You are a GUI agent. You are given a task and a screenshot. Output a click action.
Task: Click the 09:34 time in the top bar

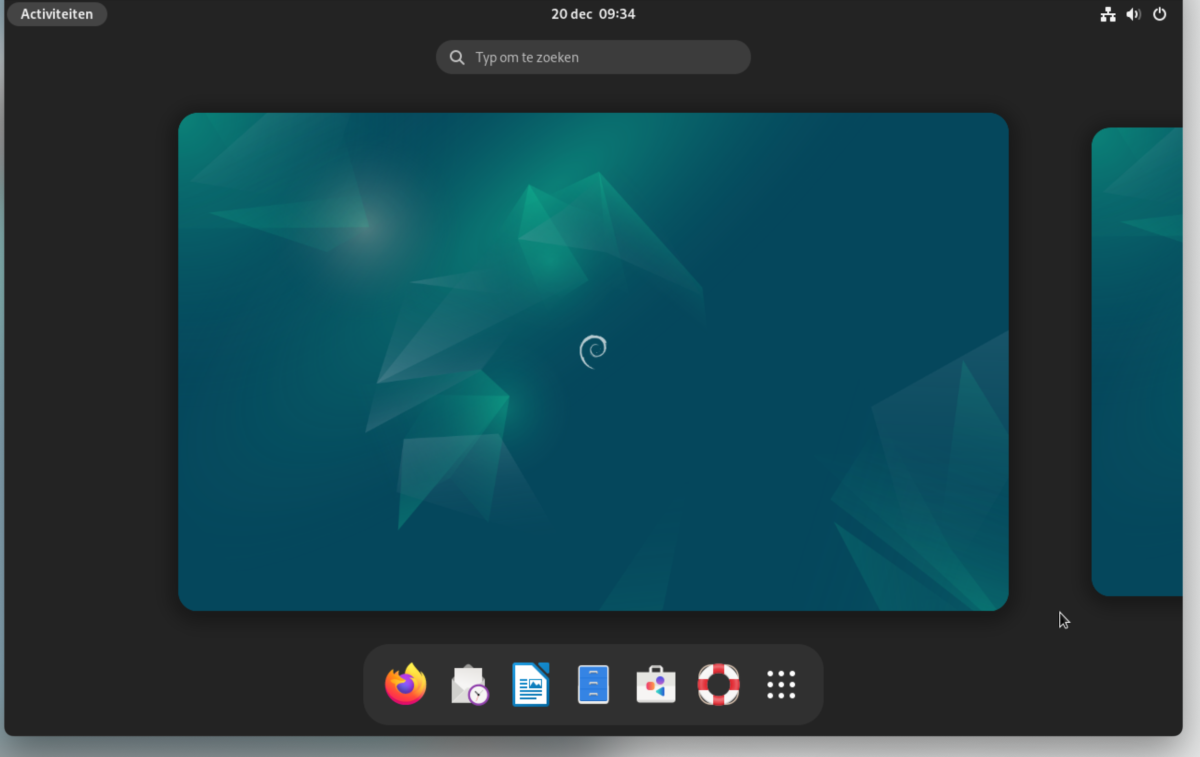[x=617, y=14]
